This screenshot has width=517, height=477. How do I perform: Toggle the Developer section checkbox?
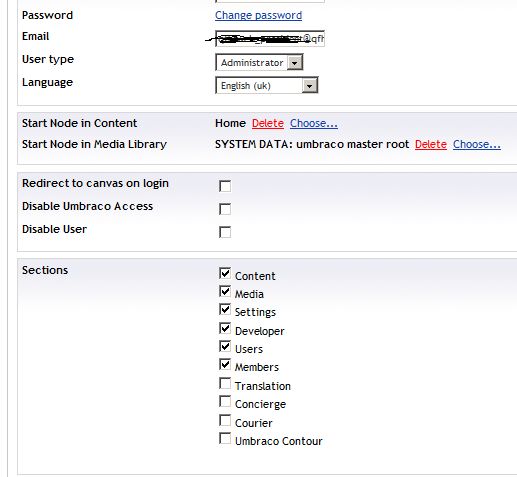point(225,328)
